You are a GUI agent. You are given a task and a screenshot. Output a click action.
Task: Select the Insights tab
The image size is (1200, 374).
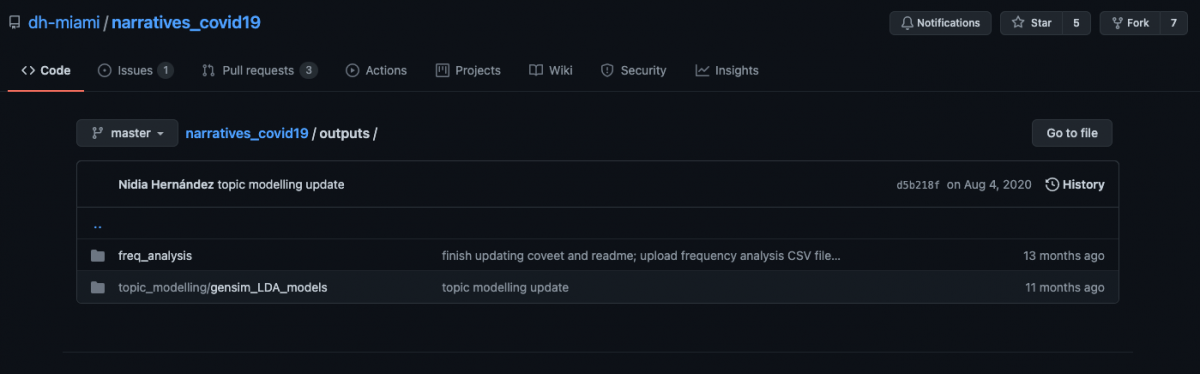pyautogui.click(x=727, y=71)
